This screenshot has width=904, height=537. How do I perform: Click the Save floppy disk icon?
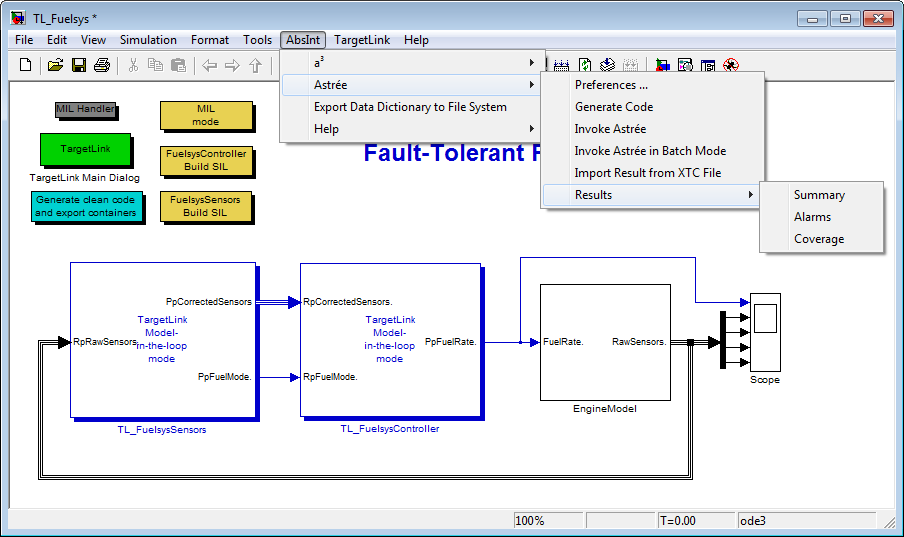click(79, 65)
